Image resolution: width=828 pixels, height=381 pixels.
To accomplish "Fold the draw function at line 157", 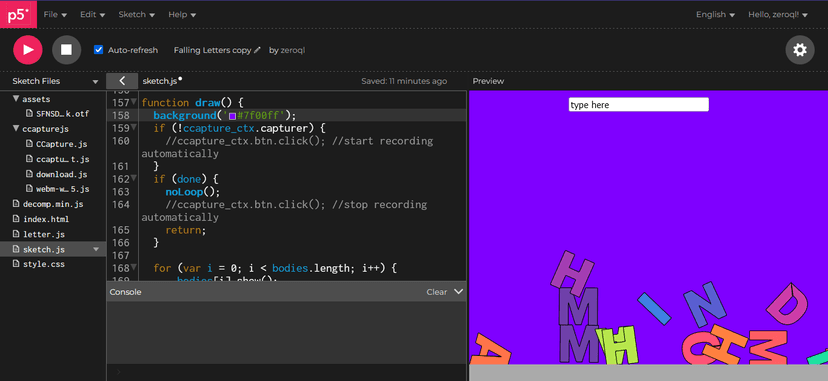I will (134, 102).
